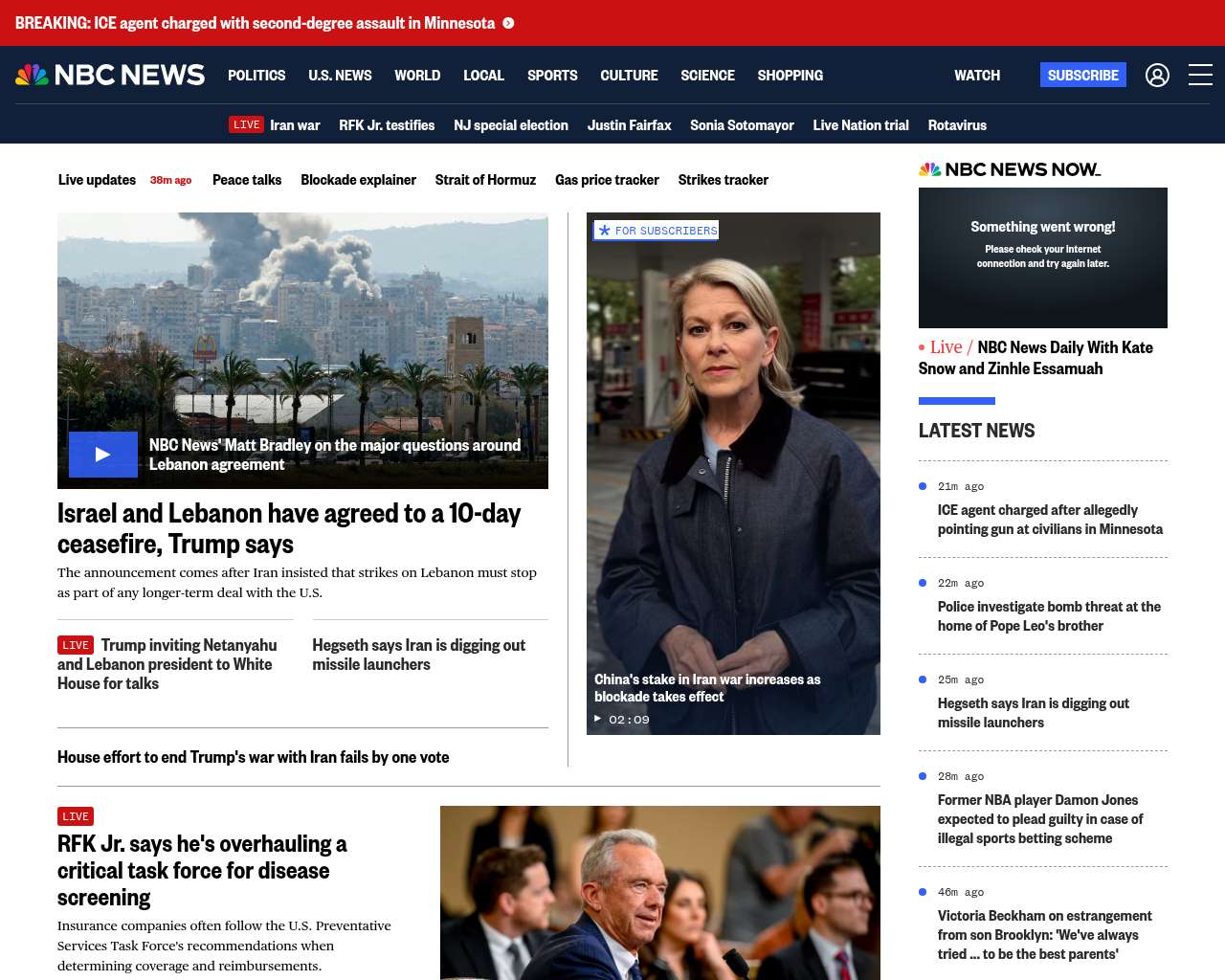Click the For Subscribers badge
This screenshot has width=1225, height=980.
pos(656,231)
